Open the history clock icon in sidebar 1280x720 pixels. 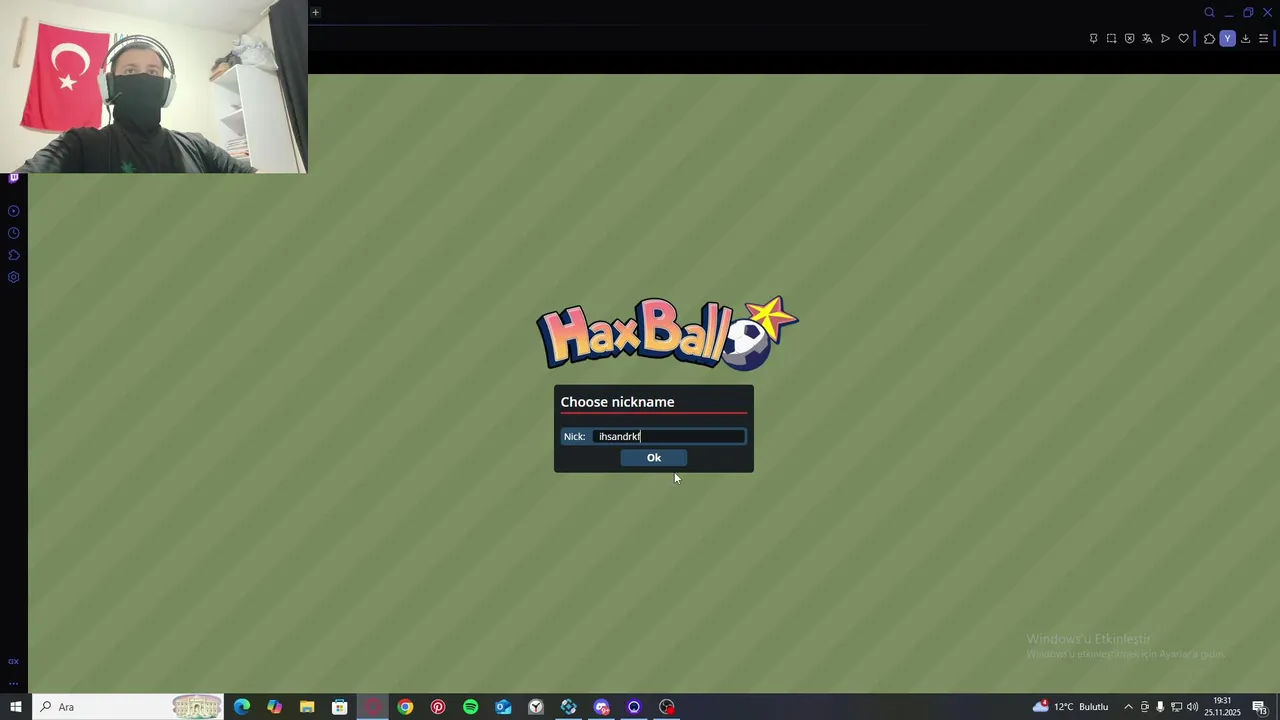[x=13, y=233]
